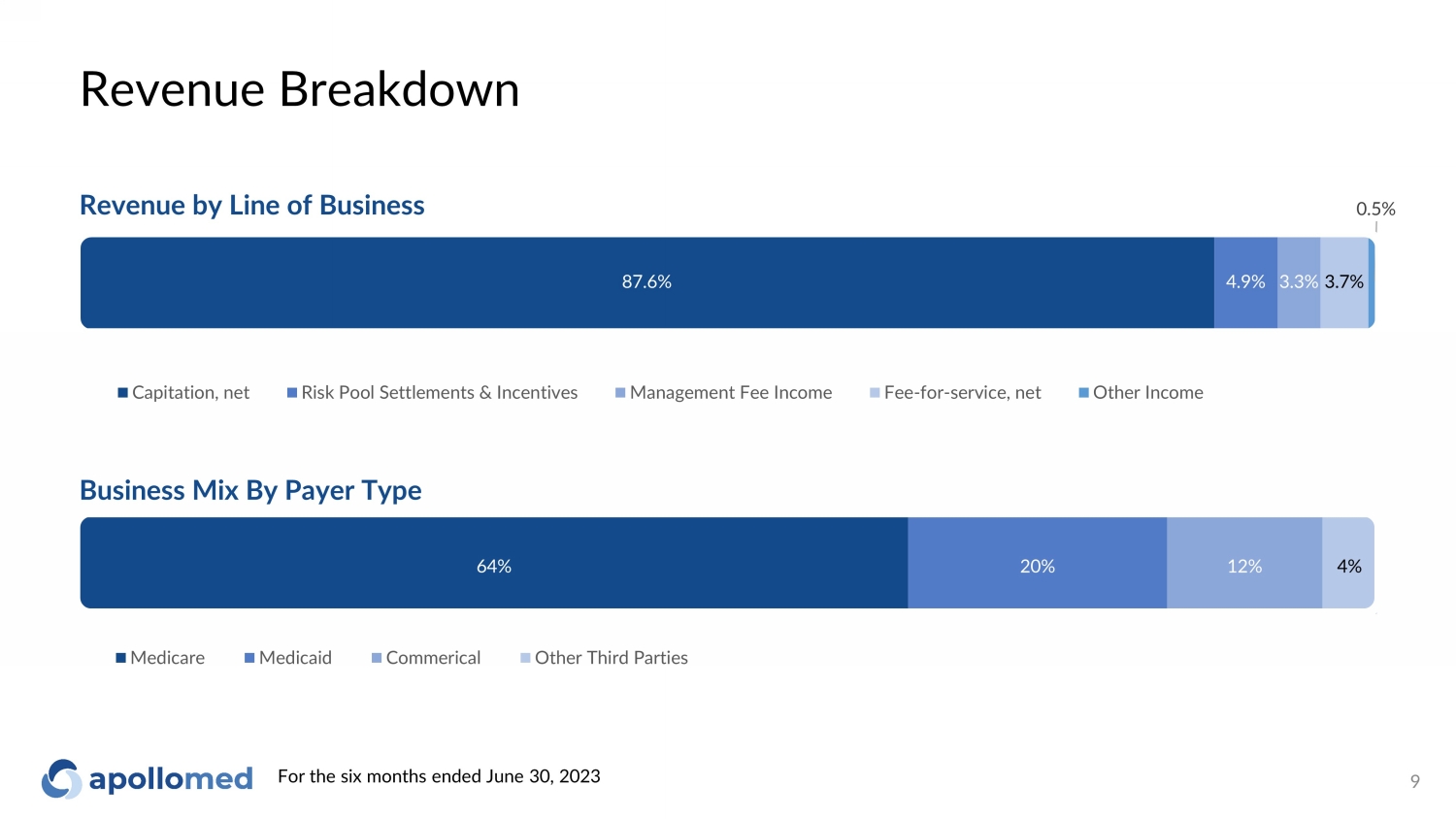Click the Capitation, net legend color square
The height and width of the screenshot is (819, 1456).
[123, 393]
